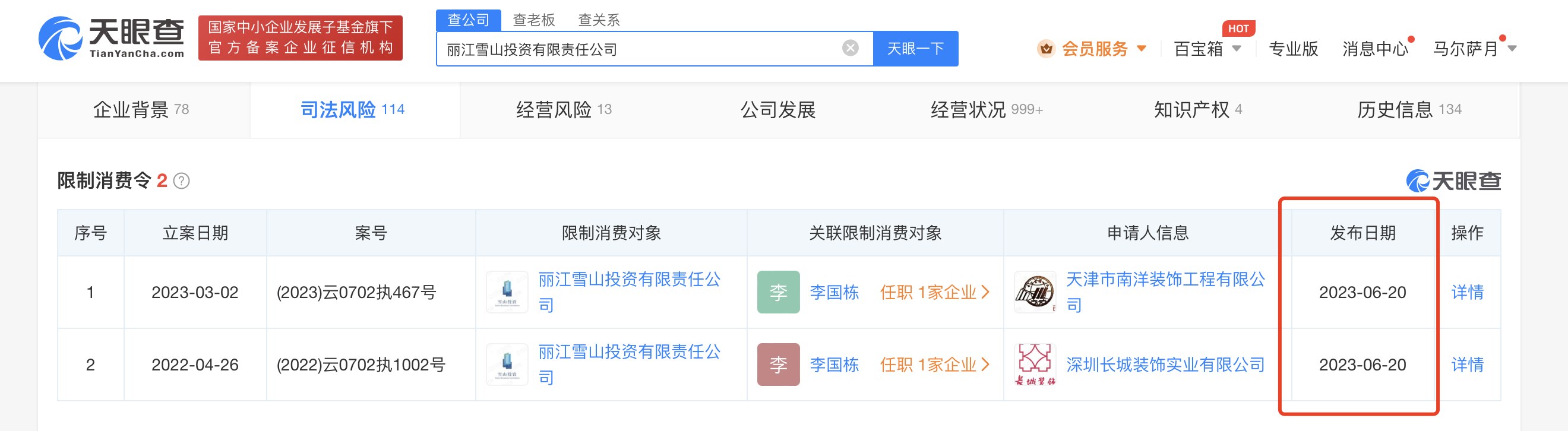Open the 经营状况 999+ tab

point(986,110)
